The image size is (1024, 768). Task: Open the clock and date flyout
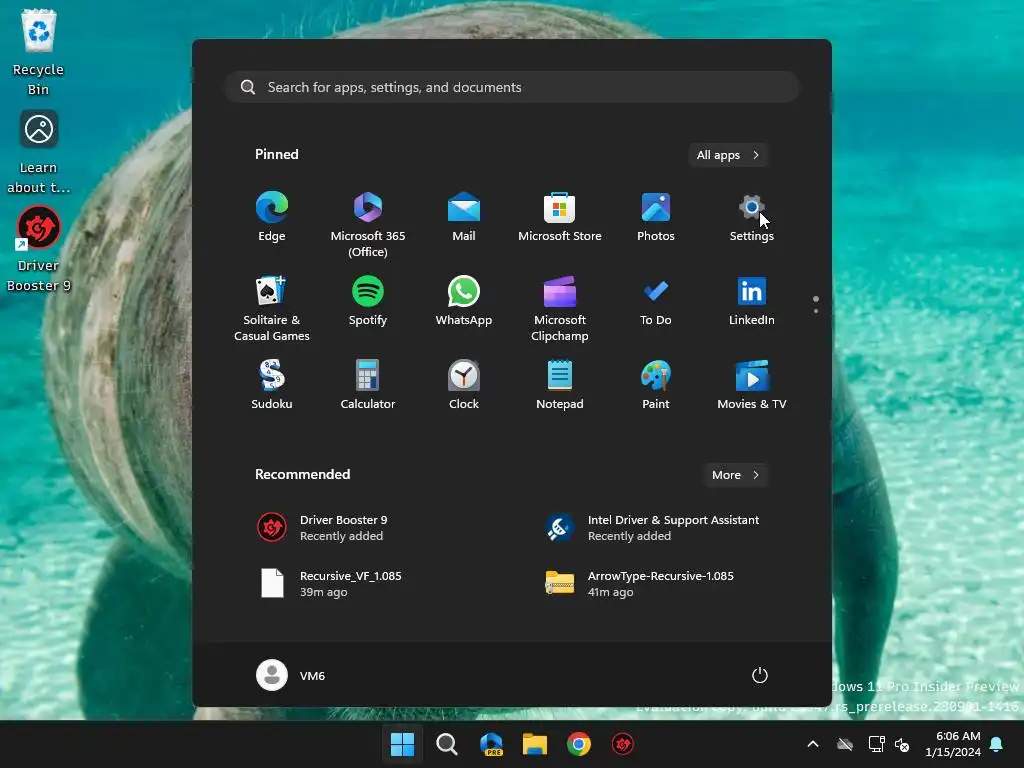pyautogui.click(x=953, y=744)
